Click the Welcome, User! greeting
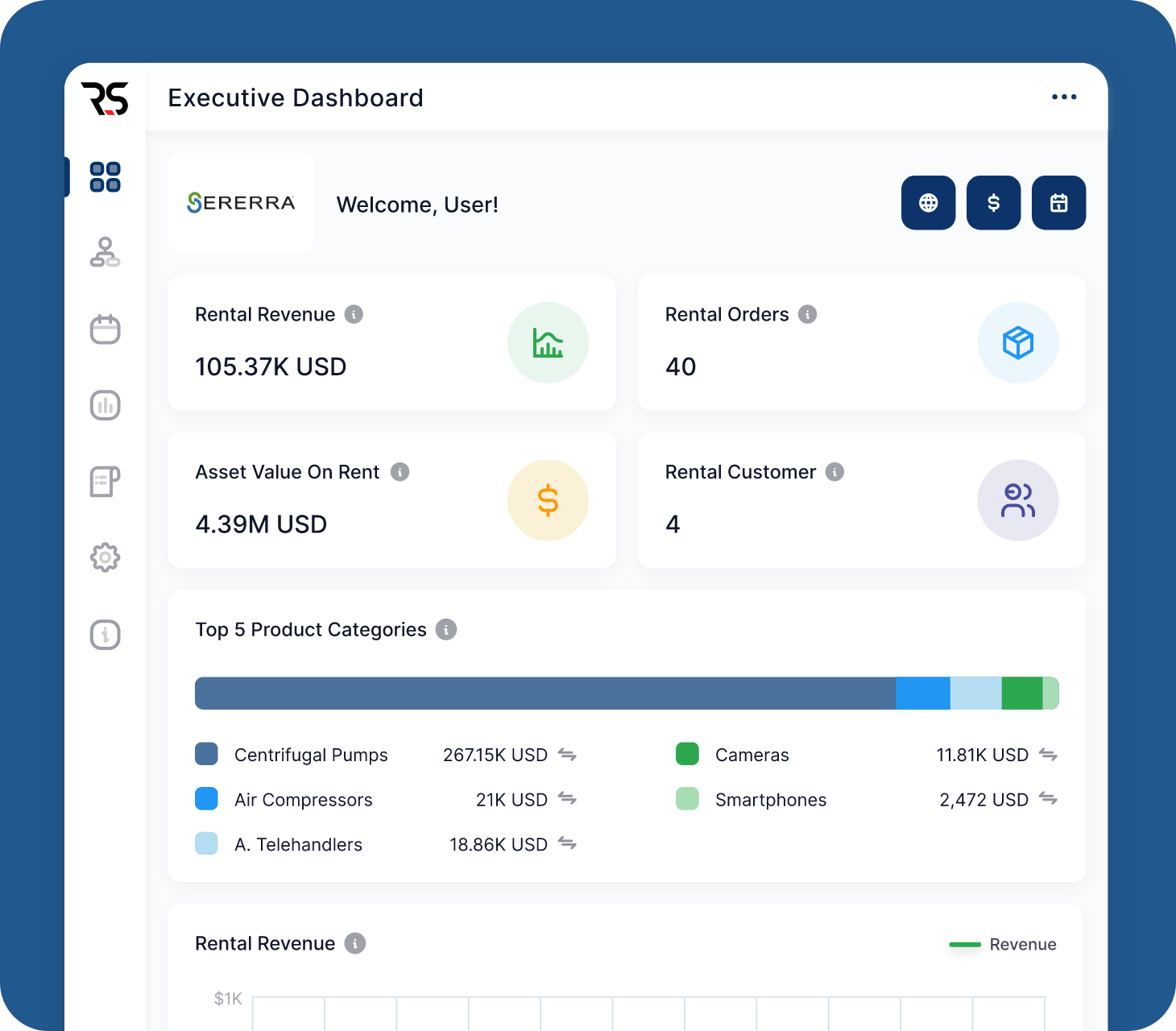The height and width of the screenshot is (1031, 1176). (x=417, y=205)
